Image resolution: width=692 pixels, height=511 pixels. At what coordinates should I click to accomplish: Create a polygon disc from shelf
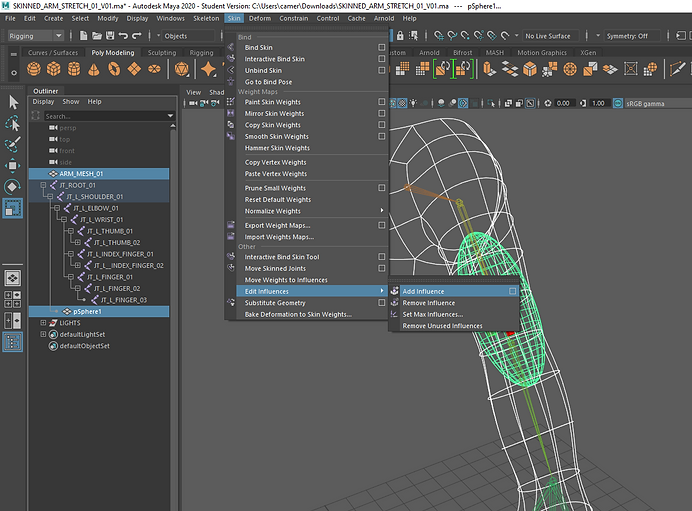click(154, 69)
